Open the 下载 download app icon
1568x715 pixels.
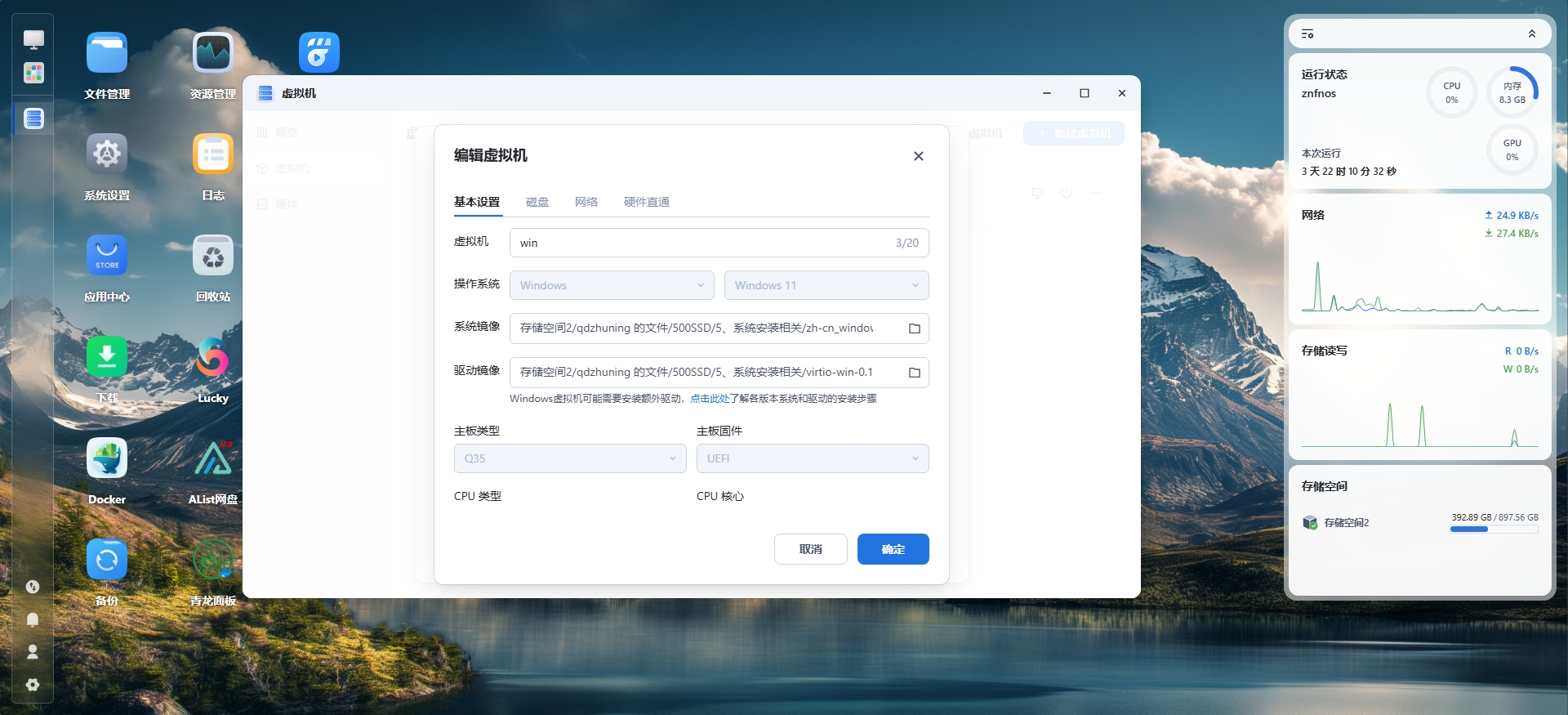[107, 357]
